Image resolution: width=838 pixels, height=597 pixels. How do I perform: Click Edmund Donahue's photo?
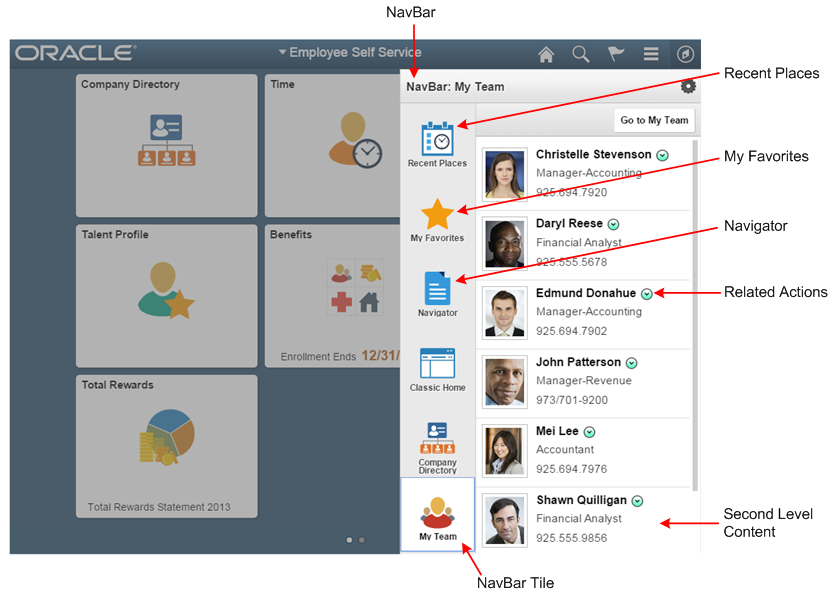click(x=505, y=313)
